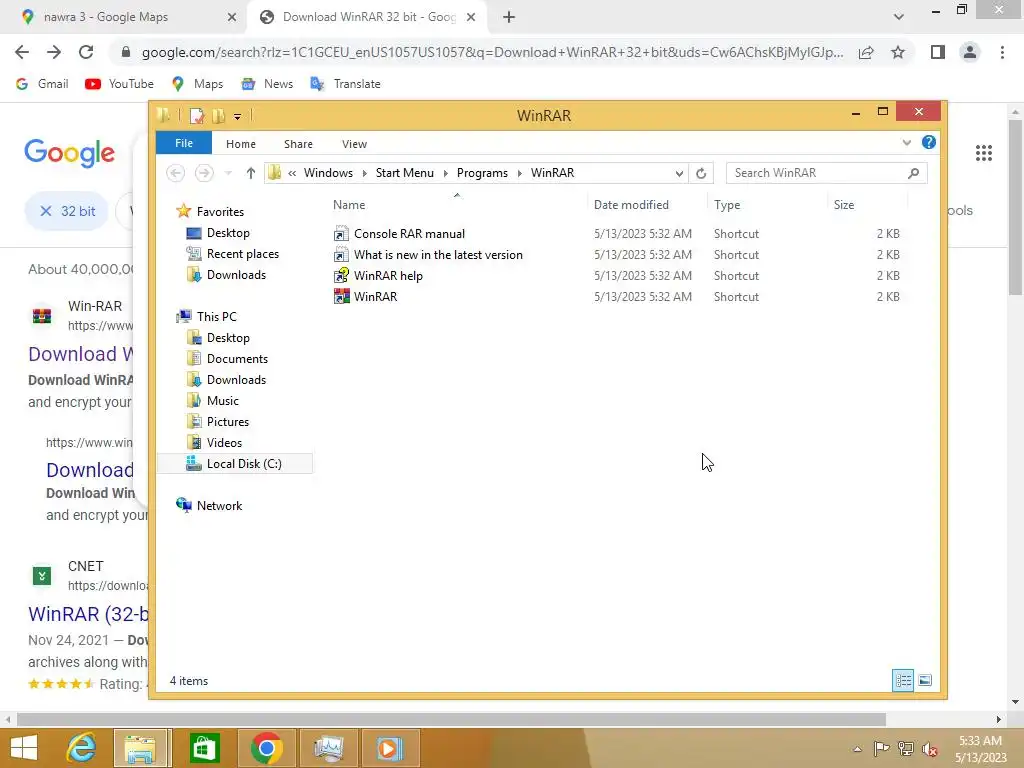
Task: Reload the Chrome page
Action: pos(86,52)
